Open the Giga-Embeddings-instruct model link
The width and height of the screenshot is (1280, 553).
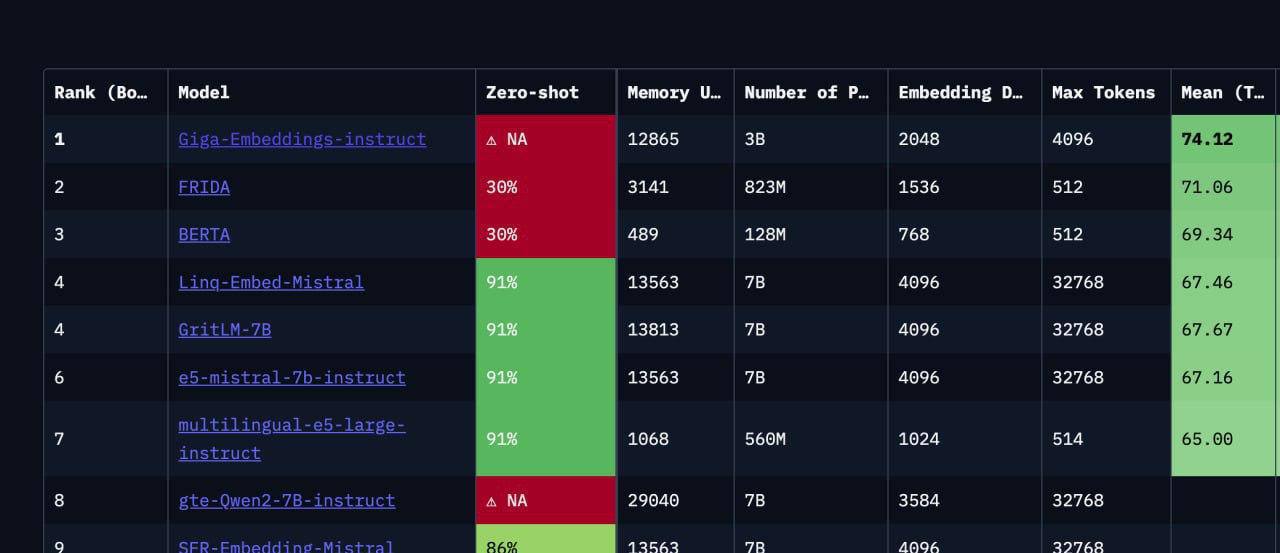[302, 139]
